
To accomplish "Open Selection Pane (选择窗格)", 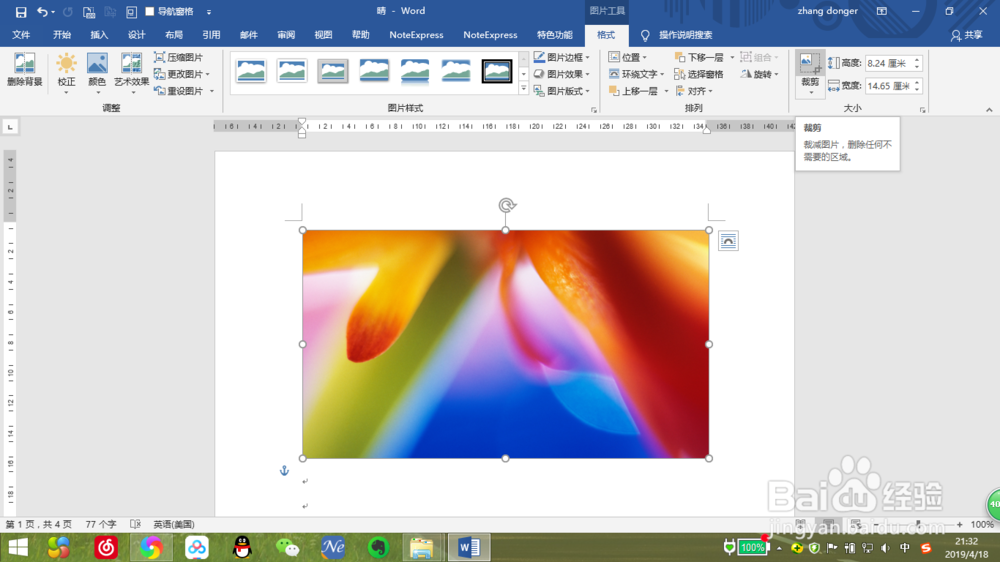I will coord(699,74).
